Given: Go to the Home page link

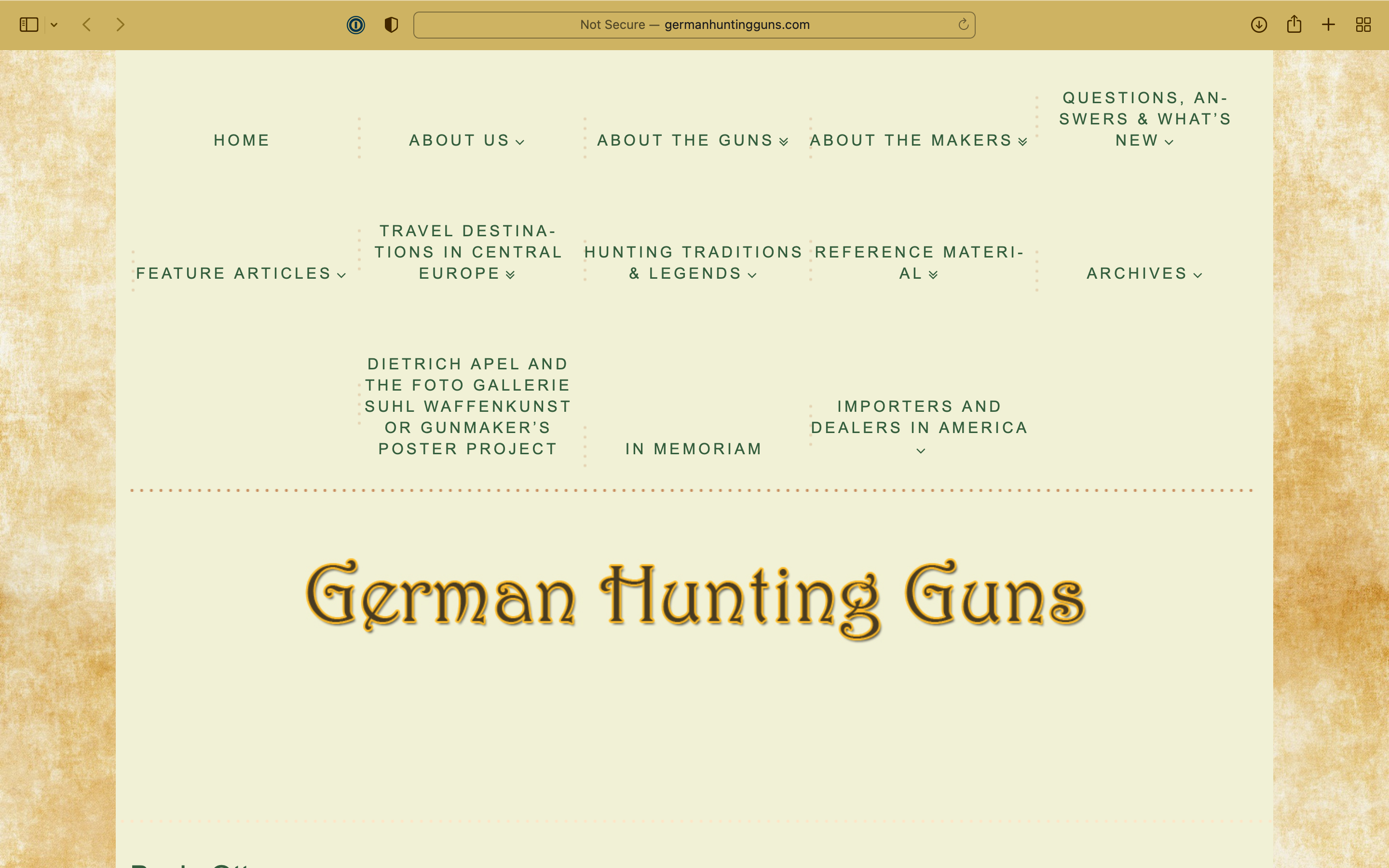Looking at the screenshot, I should coord(242,141).
